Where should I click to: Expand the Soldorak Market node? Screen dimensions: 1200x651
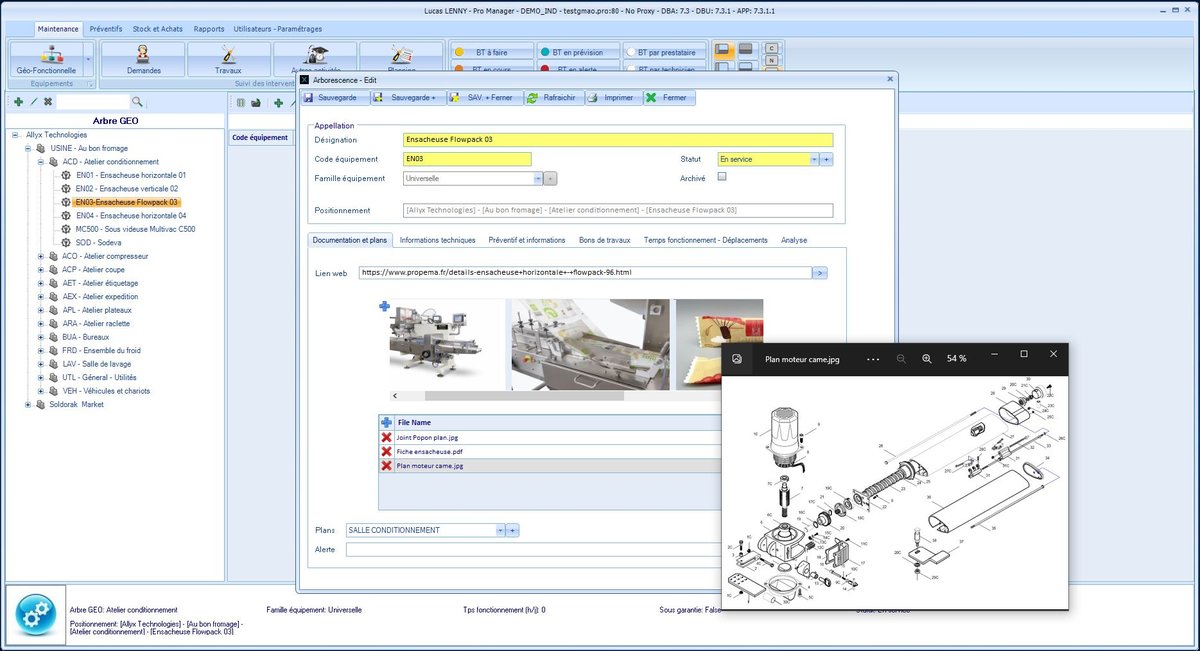(x=28, y=405)
